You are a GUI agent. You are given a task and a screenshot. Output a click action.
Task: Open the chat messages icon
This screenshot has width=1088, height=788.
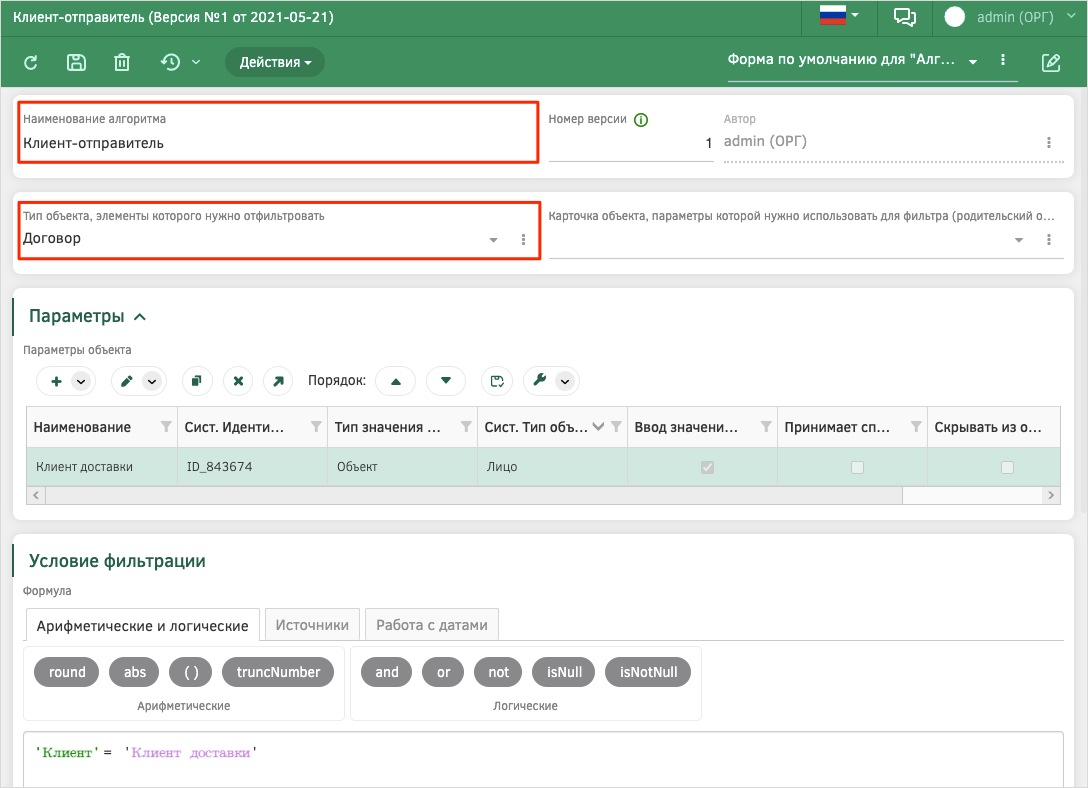[x=904, y=17]
